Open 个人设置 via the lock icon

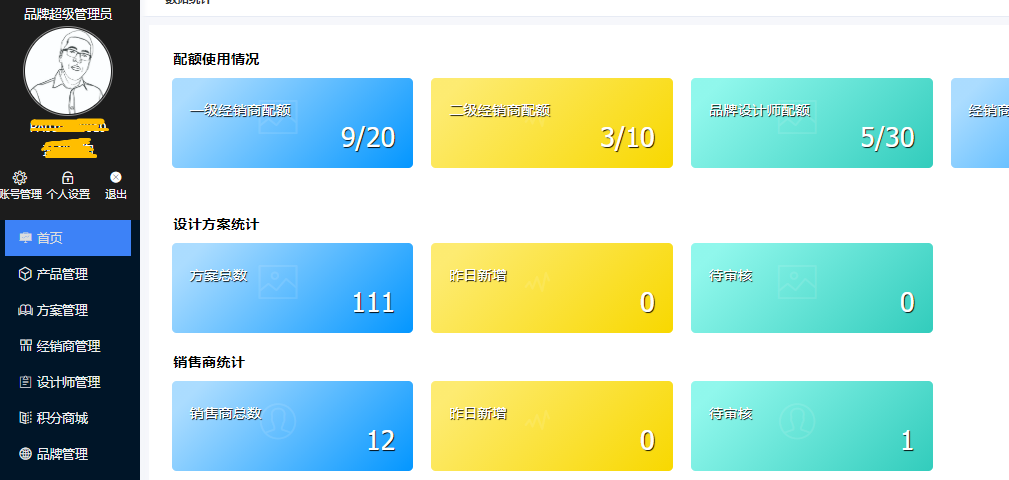[x=68, y=178]
